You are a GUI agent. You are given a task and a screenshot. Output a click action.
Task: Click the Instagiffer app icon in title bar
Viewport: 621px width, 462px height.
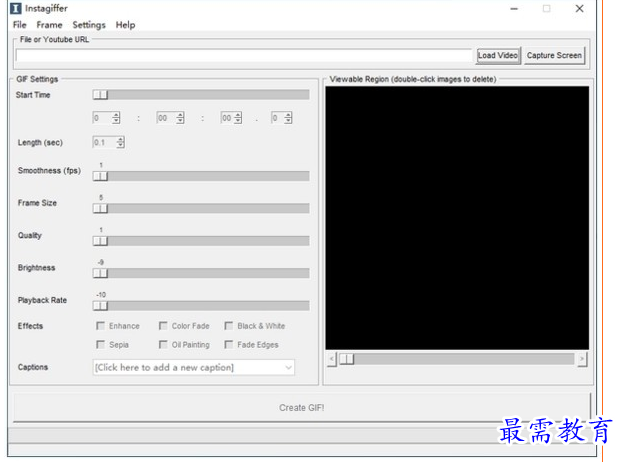(15, 8)
